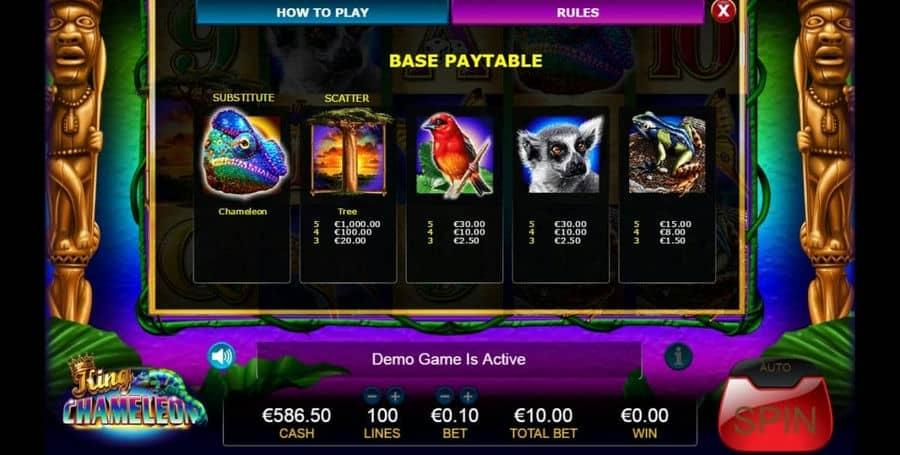
Task: Spin the reels with the red button
Action: [x=775, y=418]
